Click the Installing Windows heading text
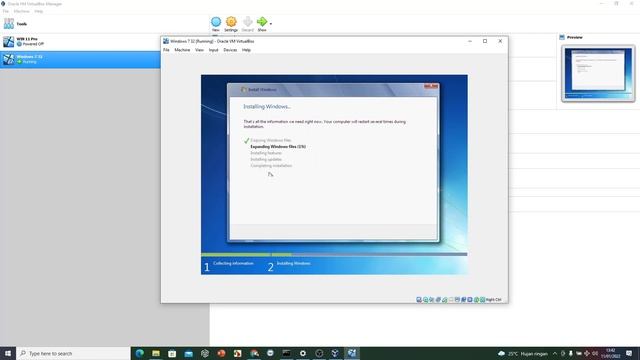This screenshot has height=360, width=640. pos(267,107)
